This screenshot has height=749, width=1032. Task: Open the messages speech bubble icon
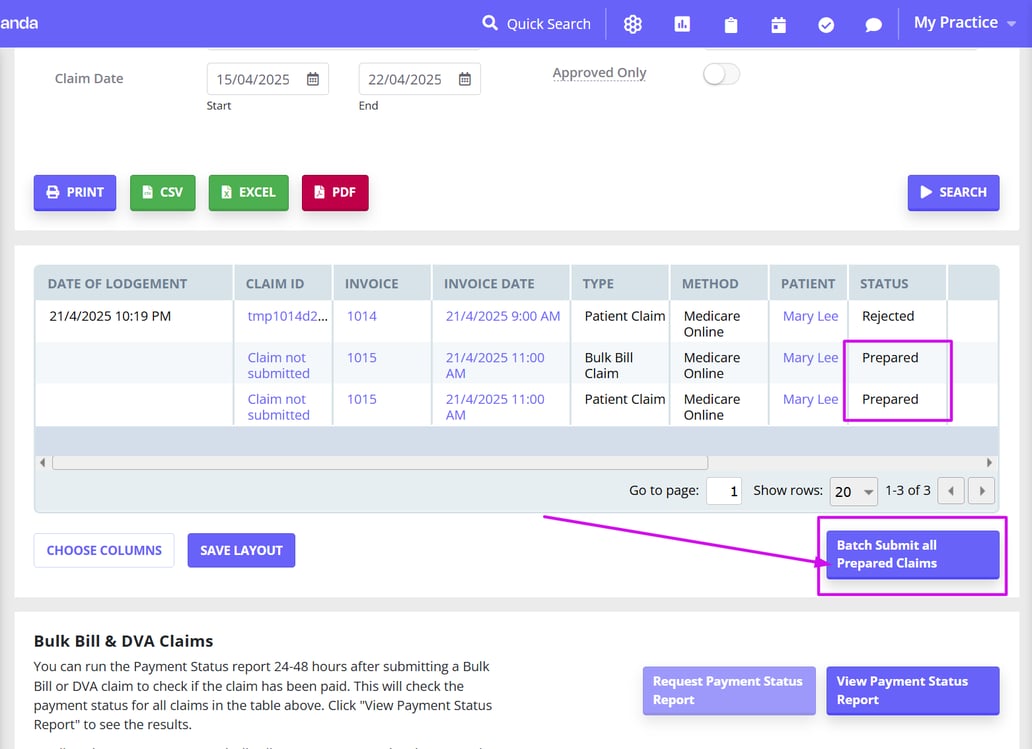(x=873, y=25)
